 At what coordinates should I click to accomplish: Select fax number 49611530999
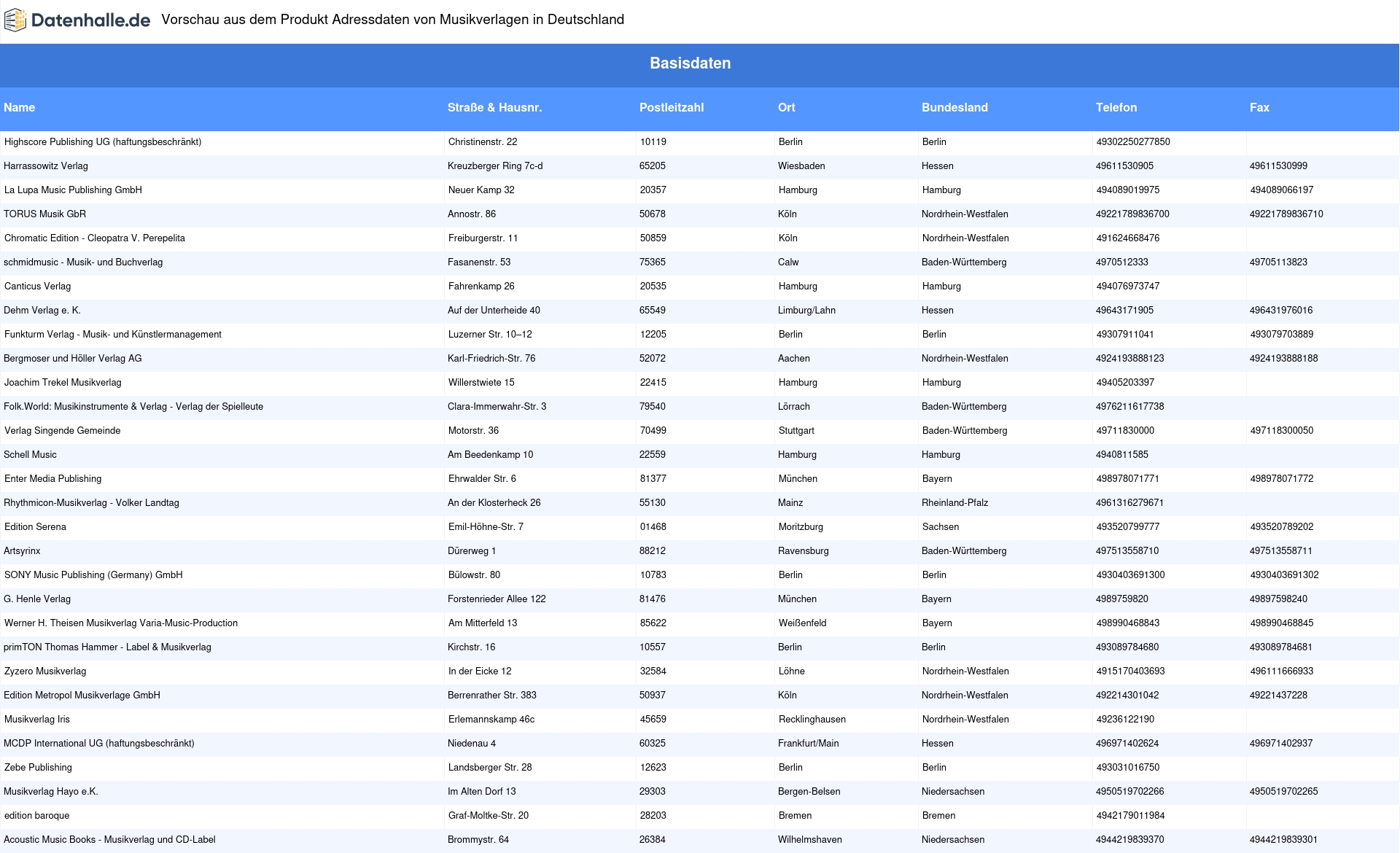tap(1278, 166)
